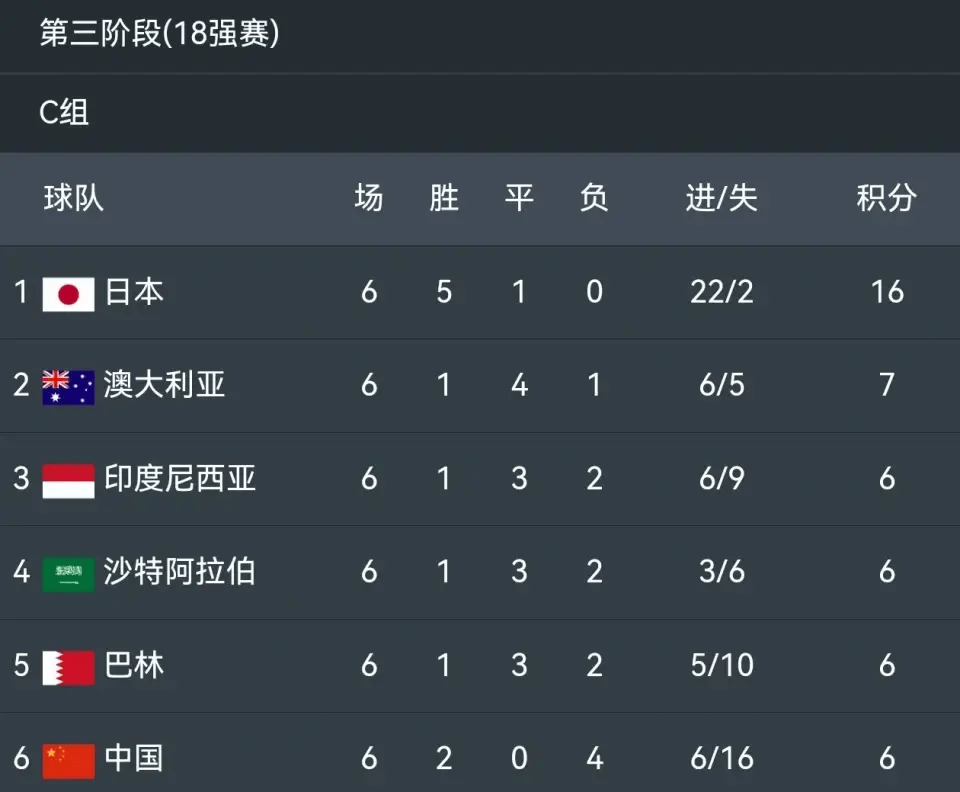Click China's 6/16 goals cell
The width and height of the screenshot is (960, 792).
point(722,759)
